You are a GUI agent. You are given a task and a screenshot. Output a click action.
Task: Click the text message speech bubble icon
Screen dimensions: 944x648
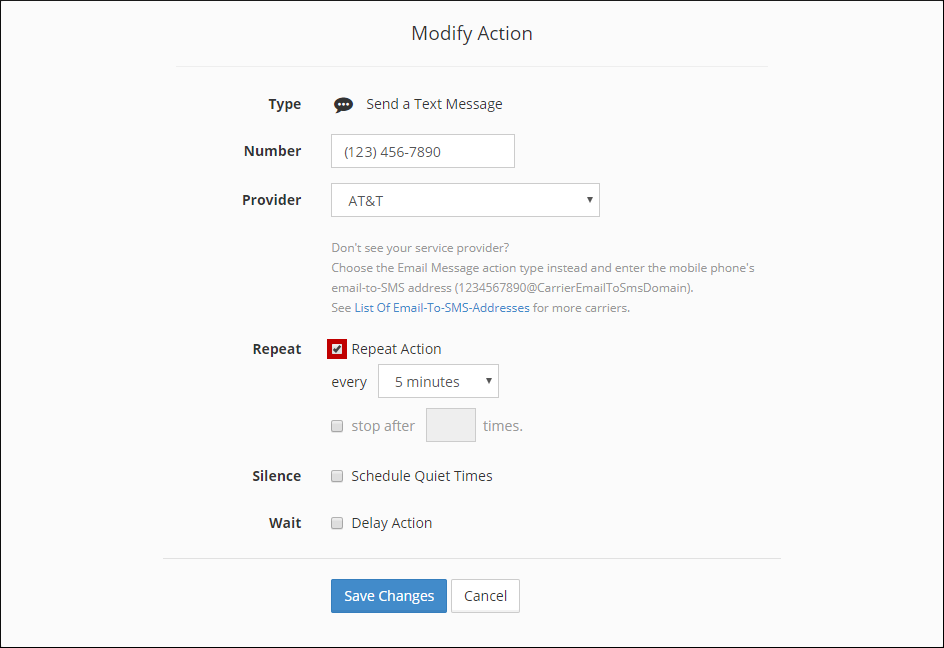(343, 105)
